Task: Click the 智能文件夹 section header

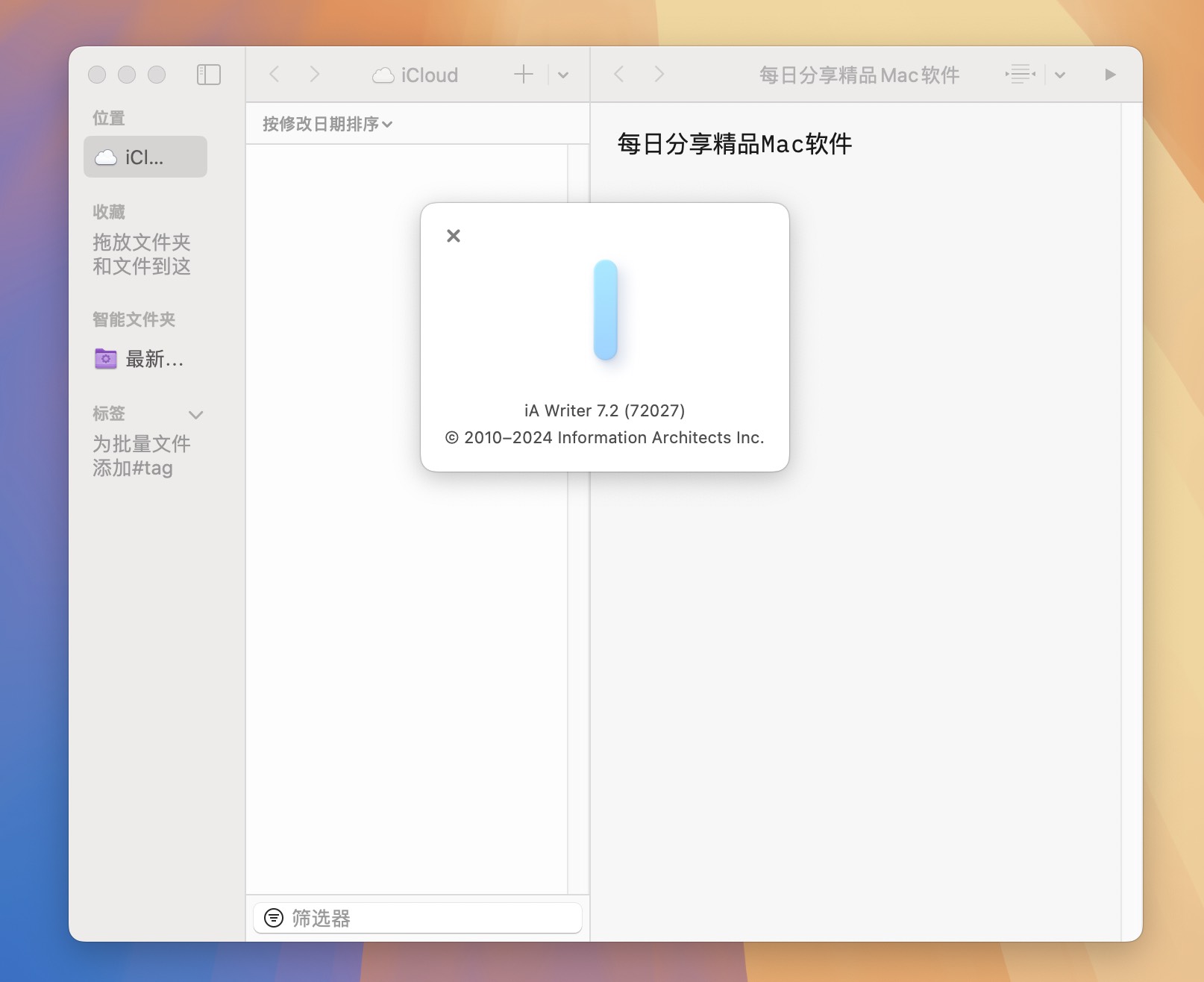Action: click(x=134, y=319)
